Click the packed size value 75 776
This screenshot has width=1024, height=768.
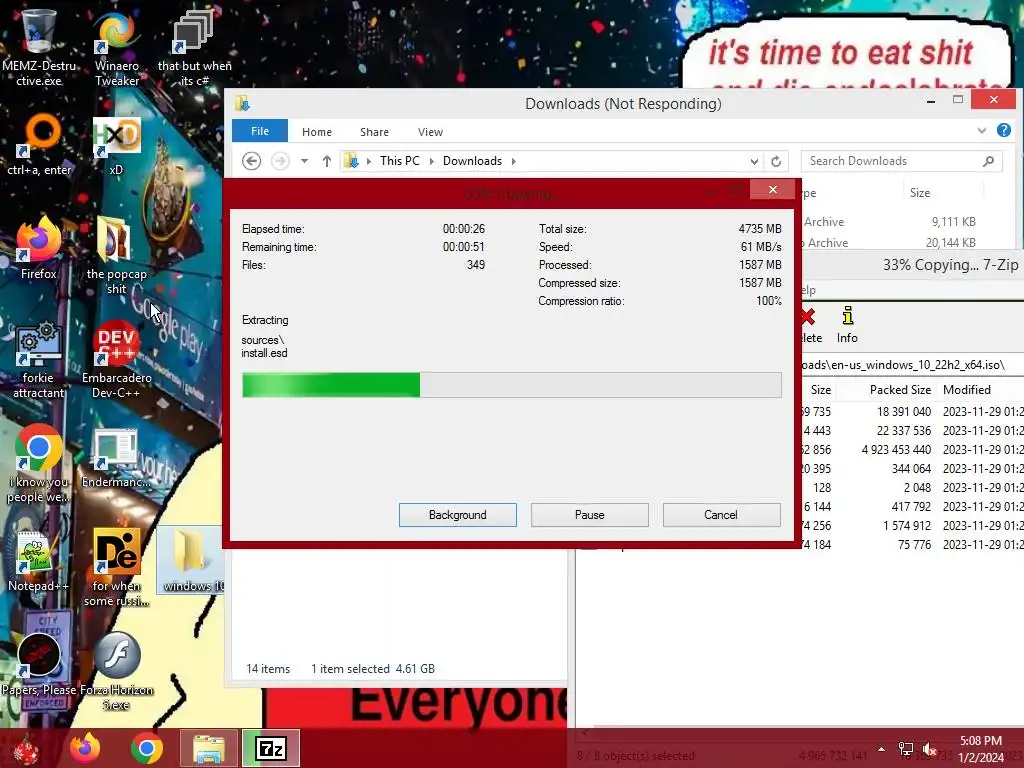click(914, 545)
